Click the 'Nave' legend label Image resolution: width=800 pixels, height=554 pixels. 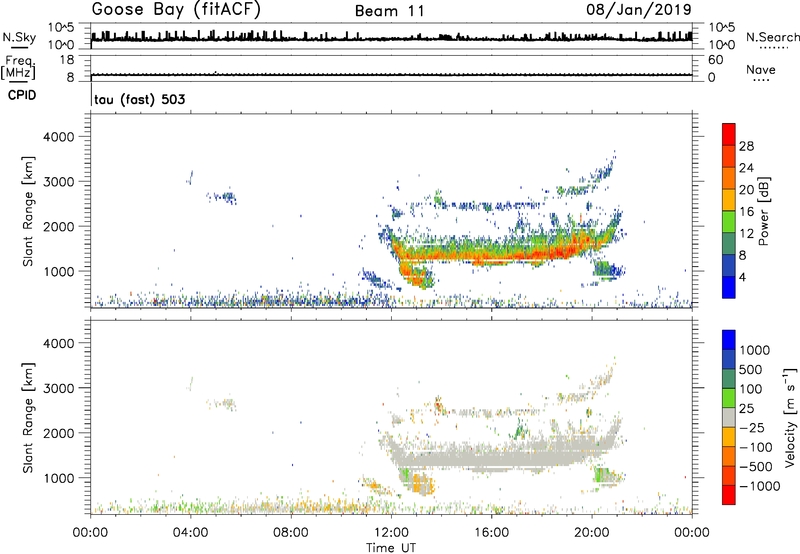coord(761,69)
